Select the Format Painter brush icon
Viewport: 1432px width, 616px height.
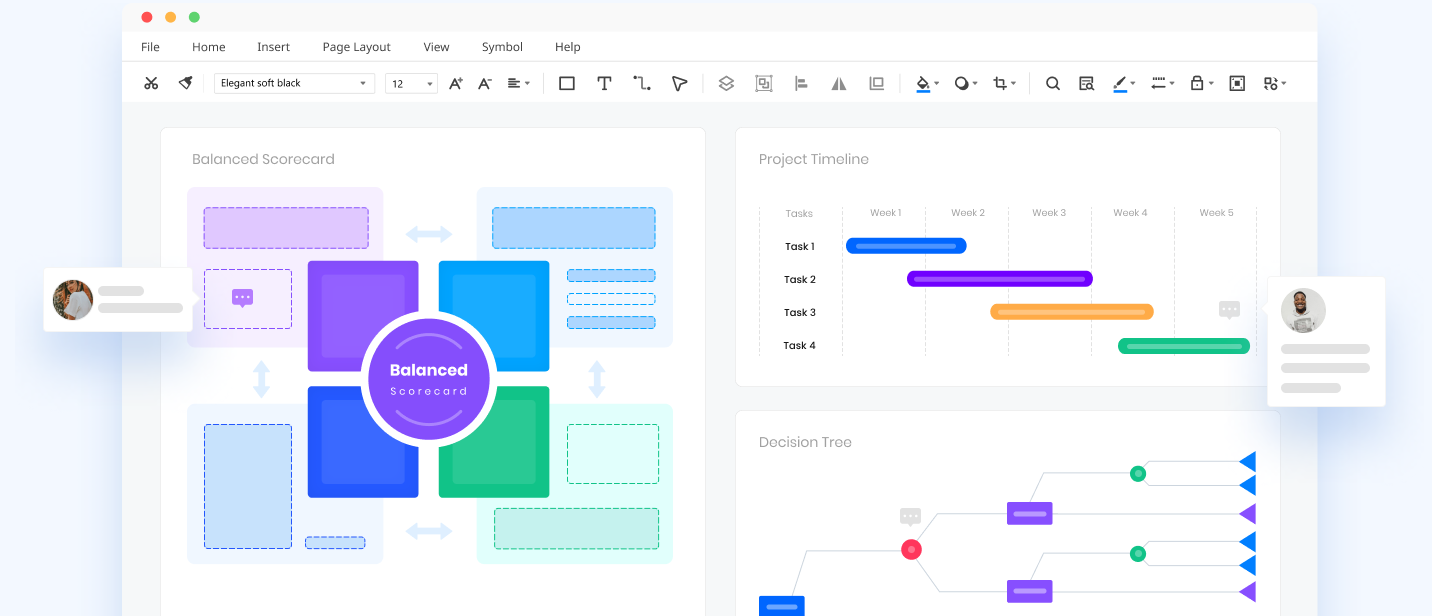[x=185, y=84]
